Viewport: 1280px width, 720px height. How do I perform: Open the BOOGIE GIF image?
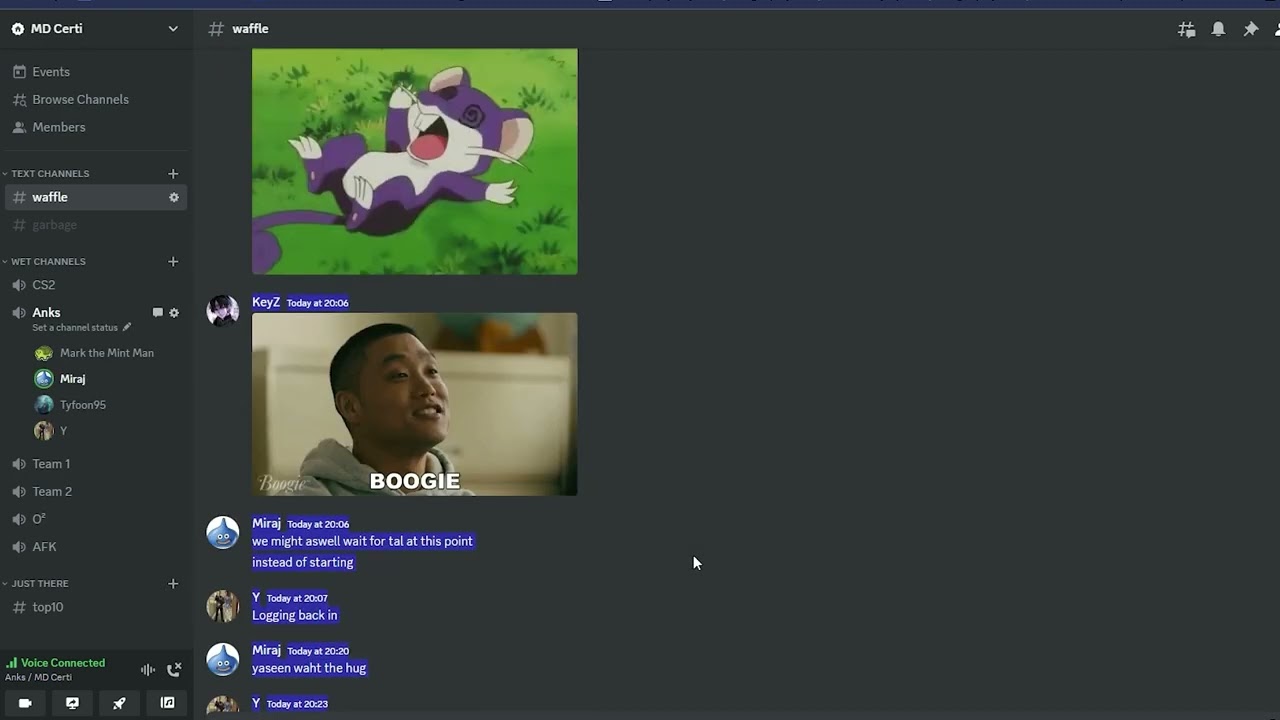(415, 404)
